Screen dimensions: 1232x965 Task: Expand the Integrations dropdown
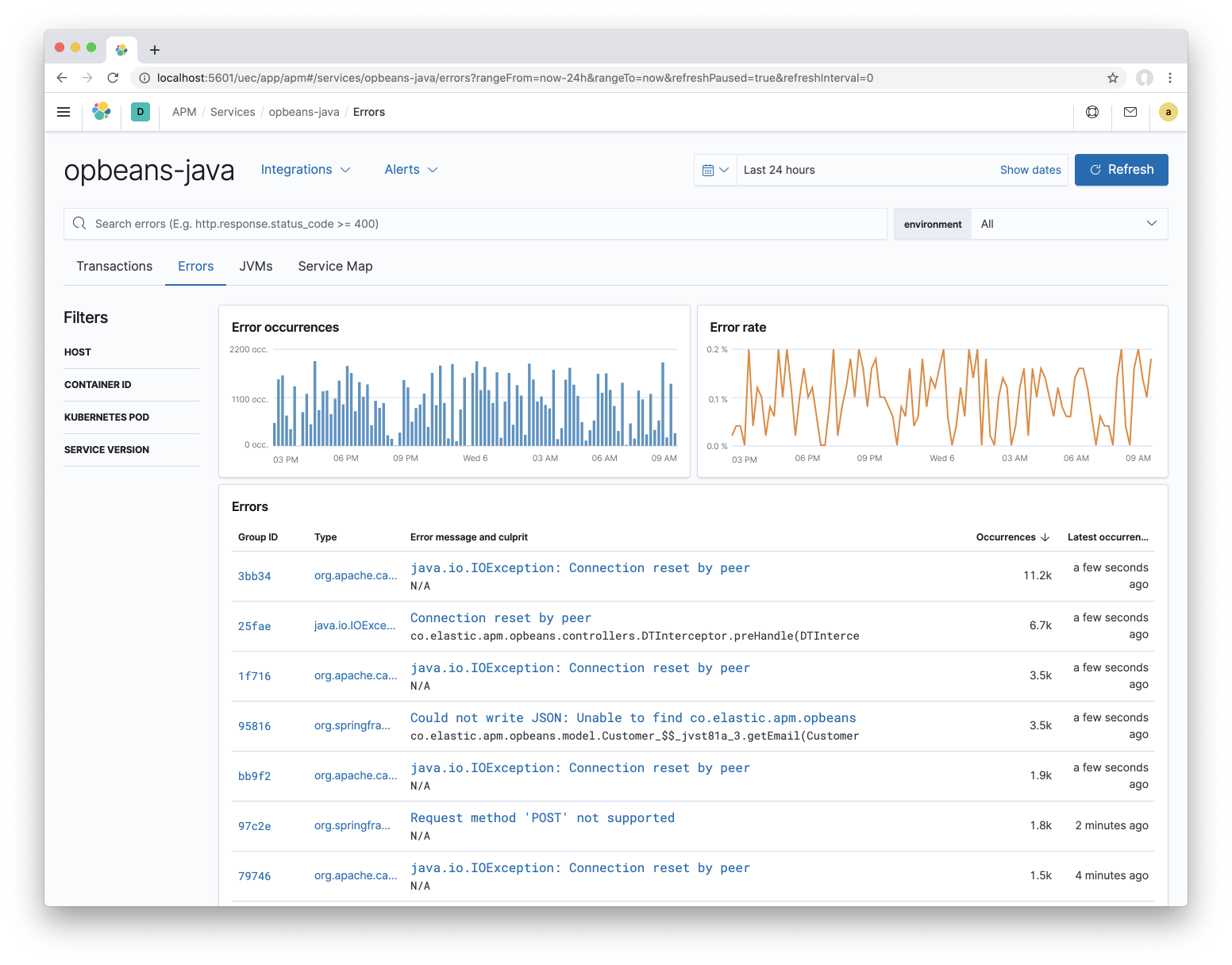pos(306,169)
